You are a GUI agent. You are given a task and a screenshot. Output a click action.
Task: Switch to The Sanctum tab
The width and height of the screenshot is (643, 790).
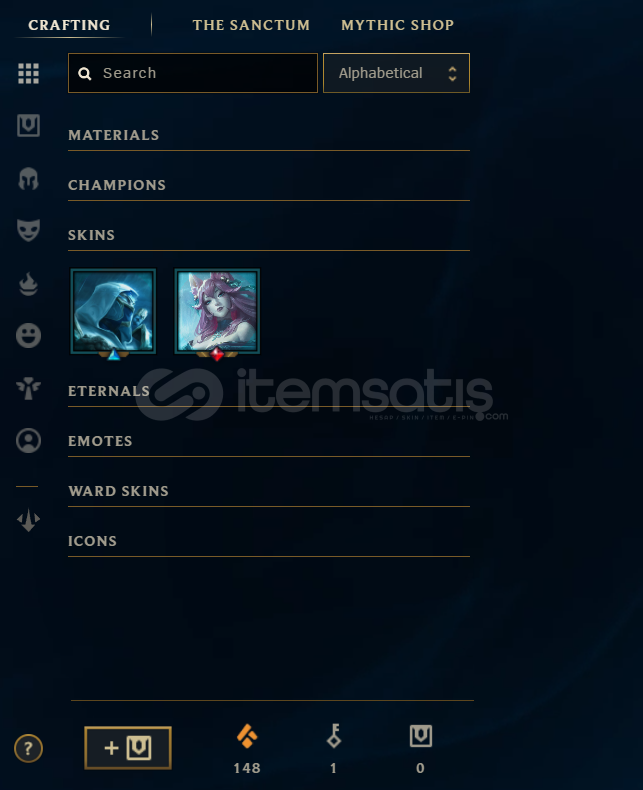251,25
